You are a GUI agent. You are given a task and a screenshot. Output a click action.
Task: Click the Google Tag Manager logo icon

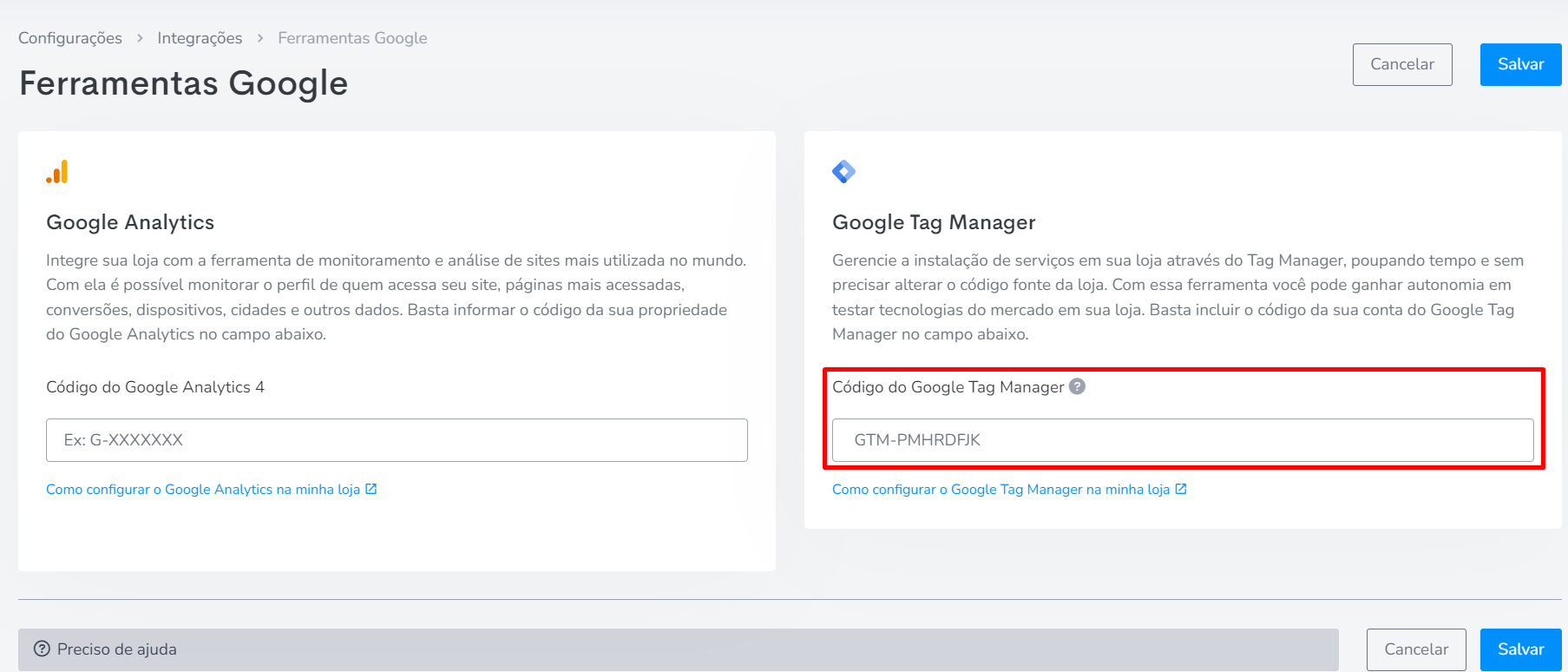coord(843,172)
